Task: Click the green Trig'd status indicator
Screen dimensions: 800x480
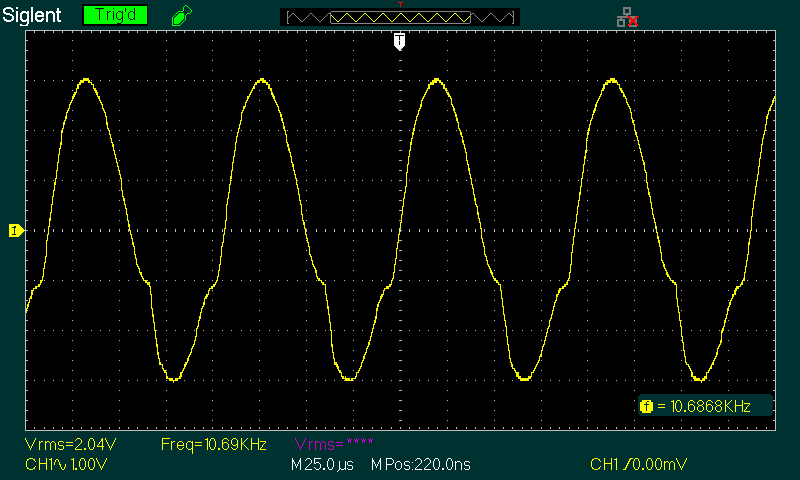Action: tap(115, 15)
